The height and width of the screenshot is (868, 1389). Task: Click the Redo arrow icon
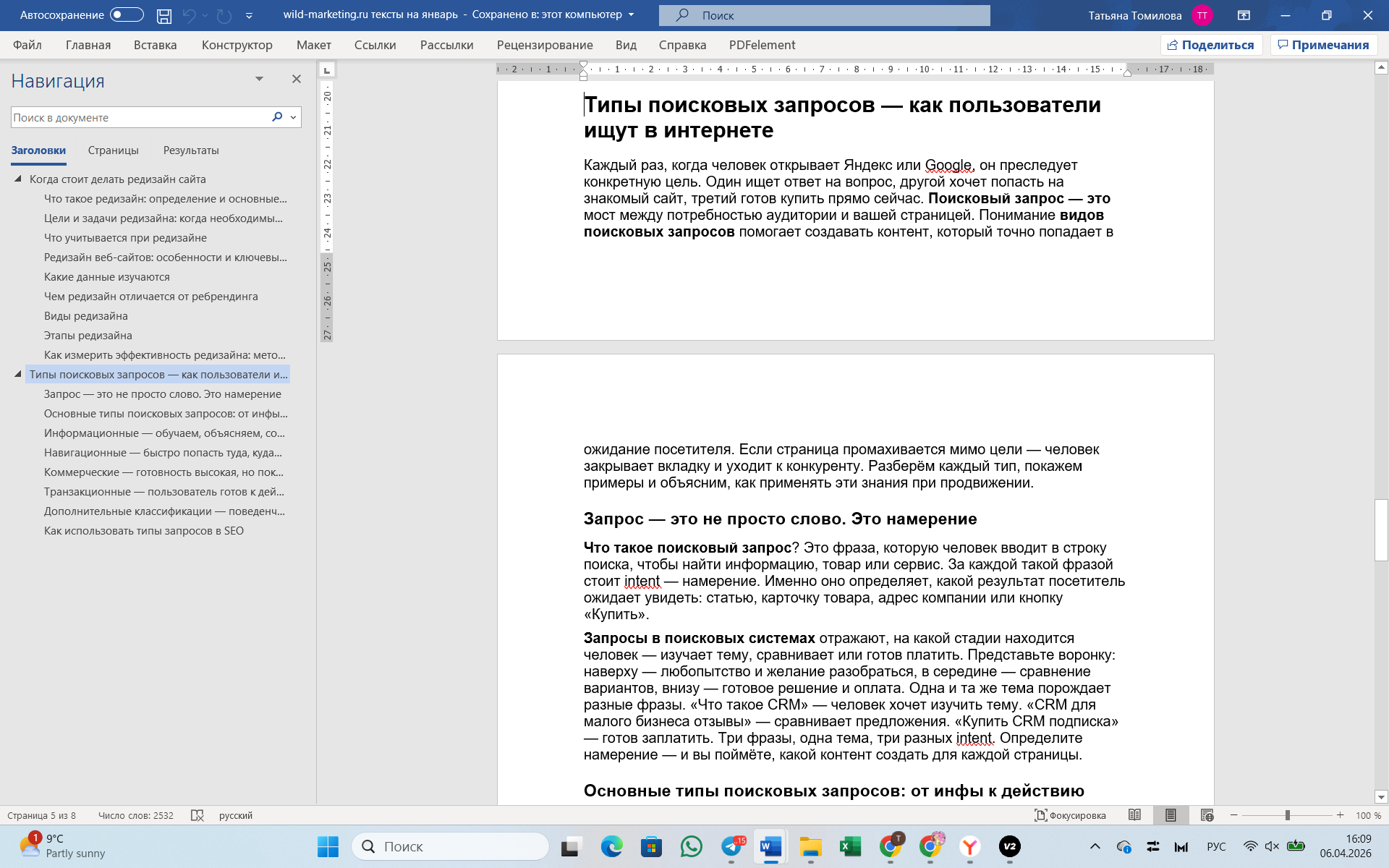tap(224, 15)
